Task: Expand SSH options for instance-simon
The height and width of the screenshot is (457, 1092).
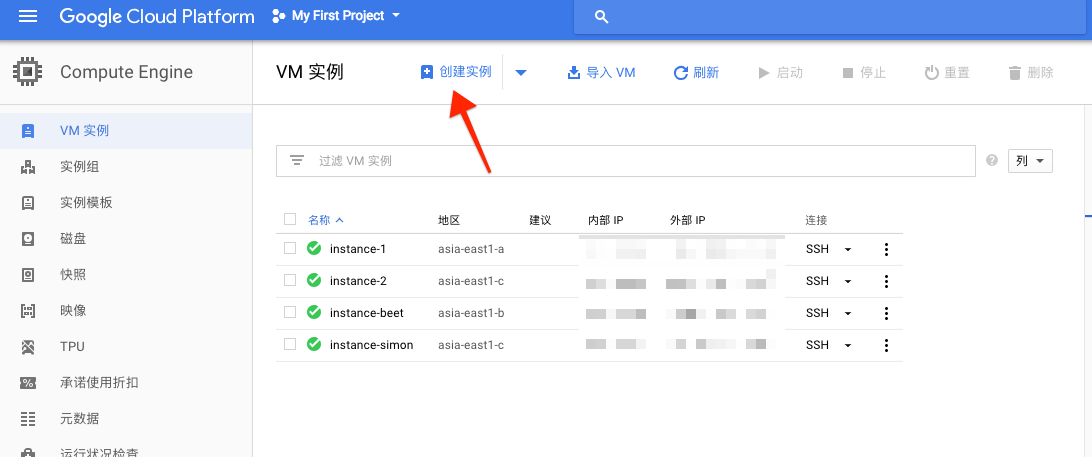Action: pos(848,345)
